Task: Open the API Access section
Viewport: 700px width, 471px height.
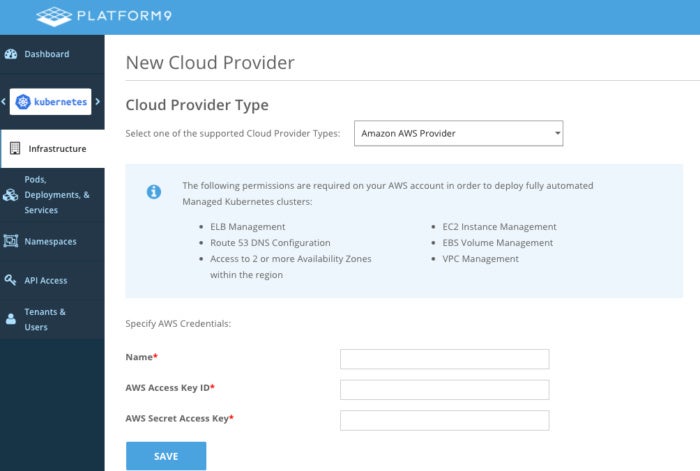Action: (52, 280)
